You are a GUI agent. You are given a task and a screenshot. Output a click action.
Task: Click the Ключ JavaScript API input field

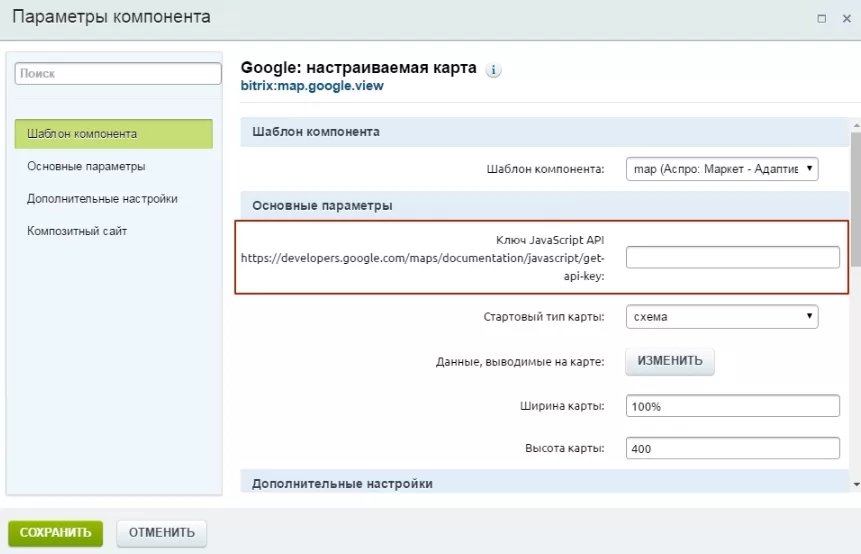point(733,258)
